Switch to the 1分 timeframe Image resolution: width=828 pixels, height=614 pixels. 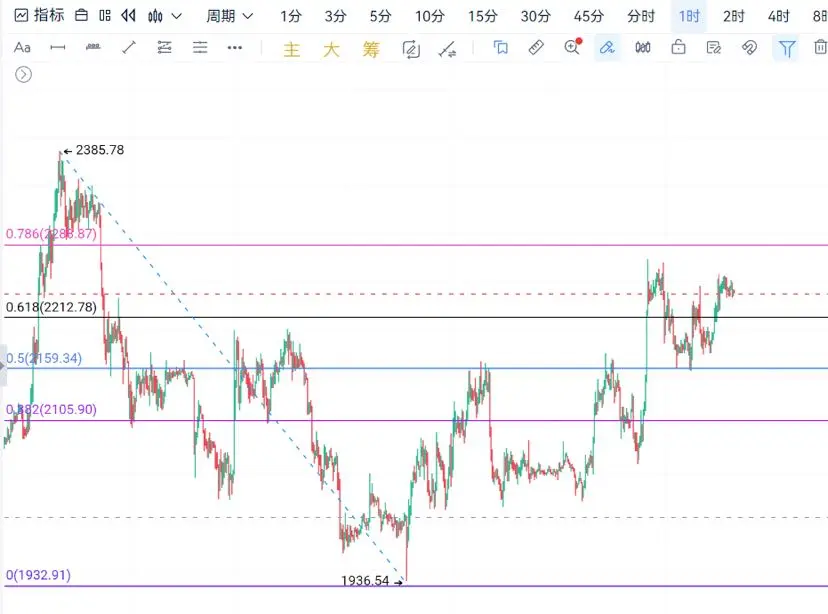pos(290,16)
